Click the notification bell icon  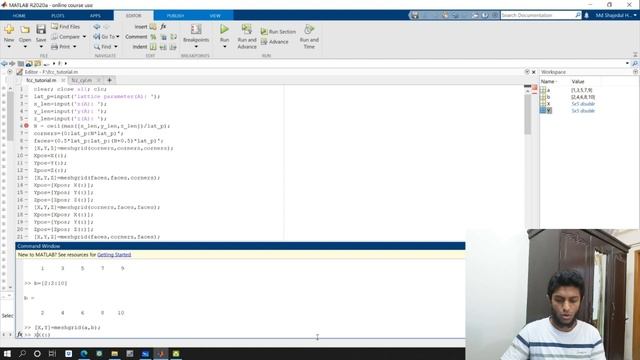[x=587, y=15]
